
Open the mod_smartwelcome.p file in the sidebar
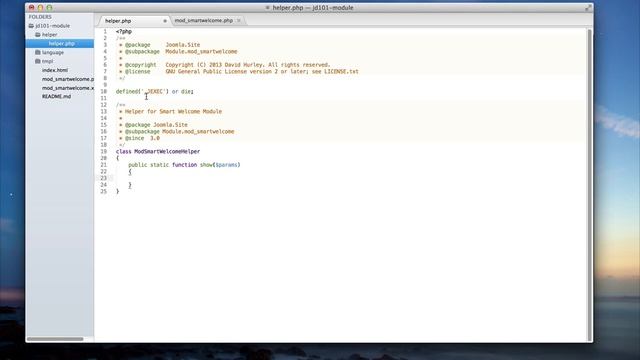(x=68, y=79)
